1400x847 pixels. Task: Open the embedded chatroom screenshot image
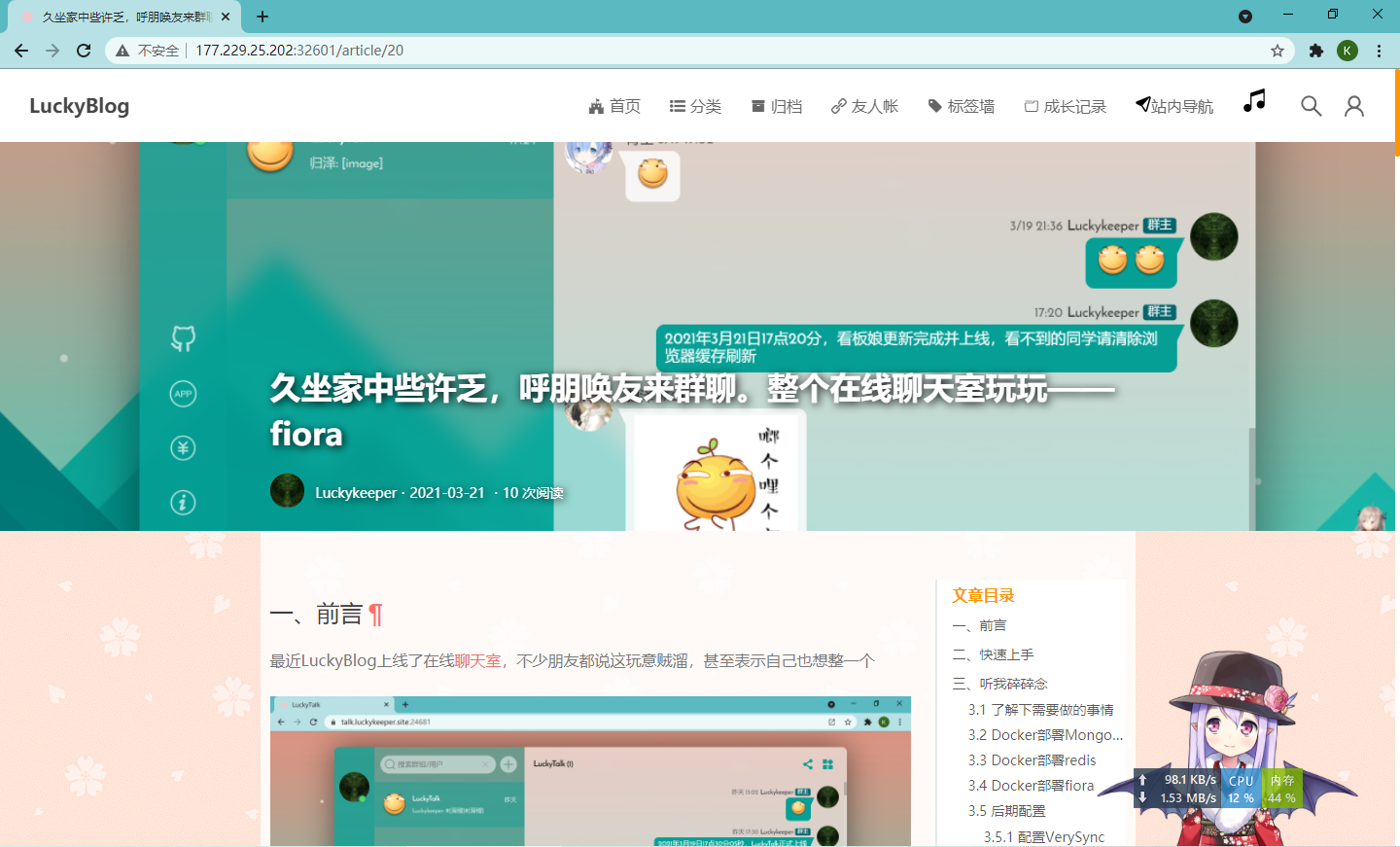(590, 771)
